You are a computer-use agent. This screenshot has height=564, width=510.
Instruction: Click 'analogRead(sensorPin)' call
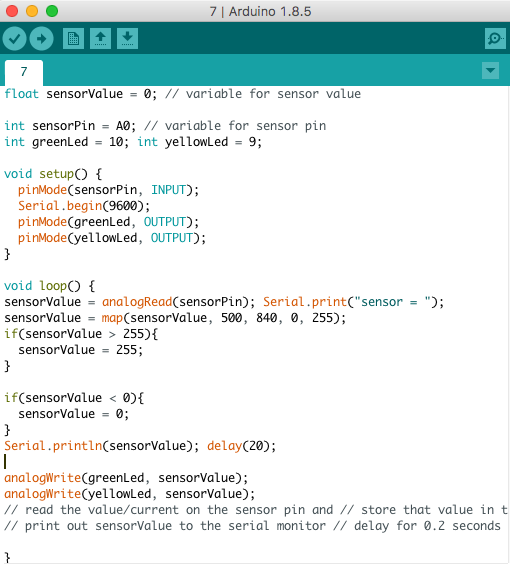(x=175, y=302)
